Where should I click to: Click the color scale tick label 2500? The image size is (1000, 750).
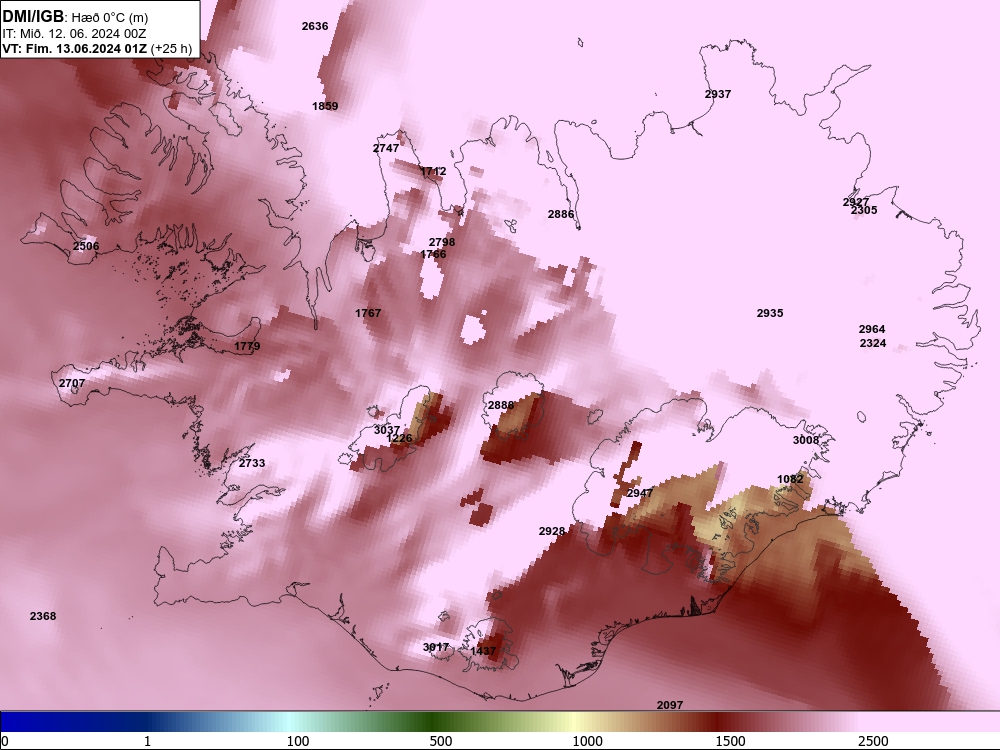point(873,741)
